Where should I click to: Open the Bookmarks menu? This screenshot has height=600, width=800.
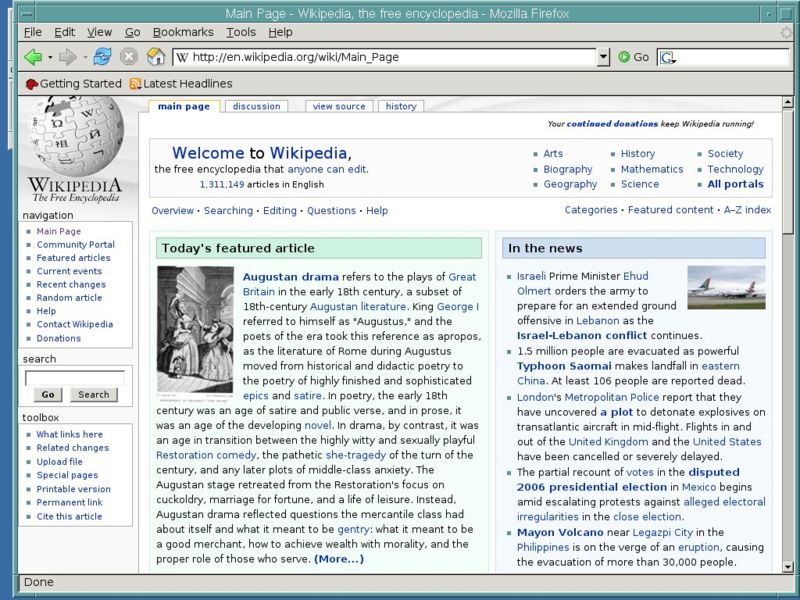pyautogui.click(x=183, y=32)
